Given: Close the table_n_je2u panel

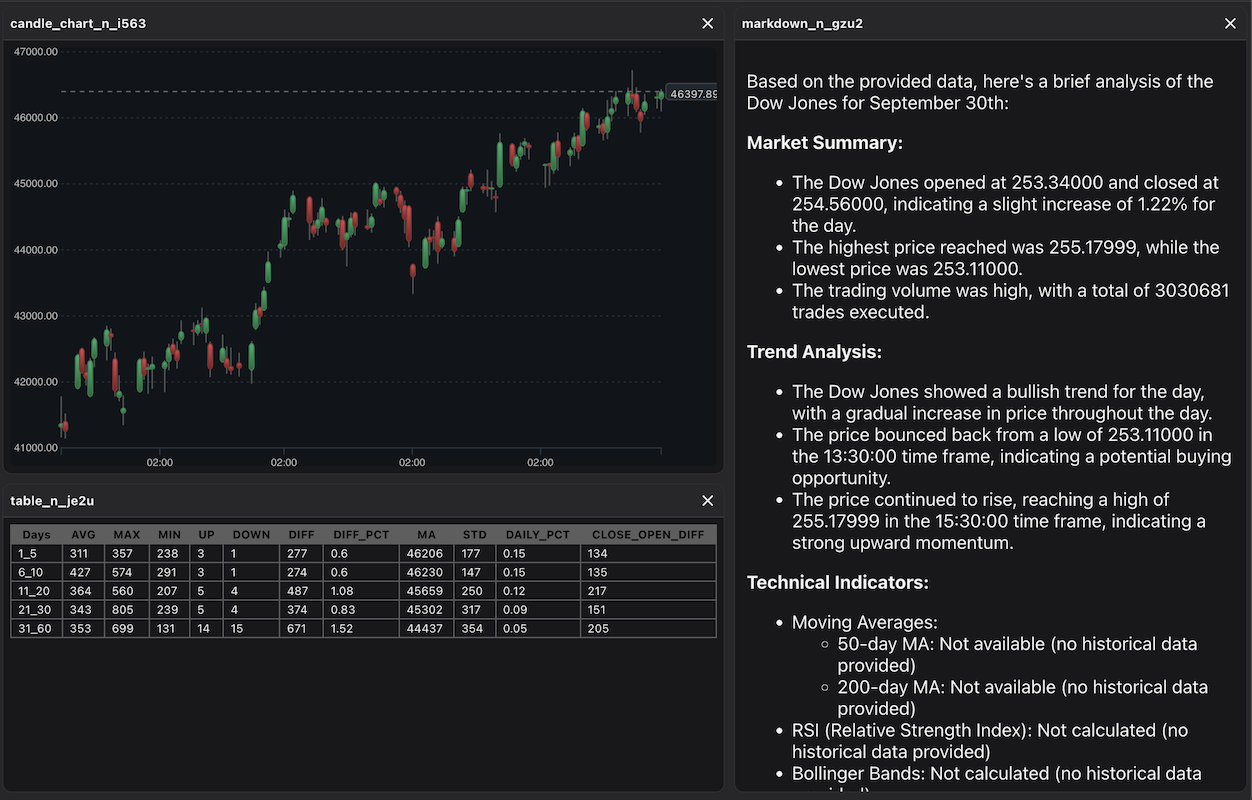Looking at the screenshot, I should (708, 500).
